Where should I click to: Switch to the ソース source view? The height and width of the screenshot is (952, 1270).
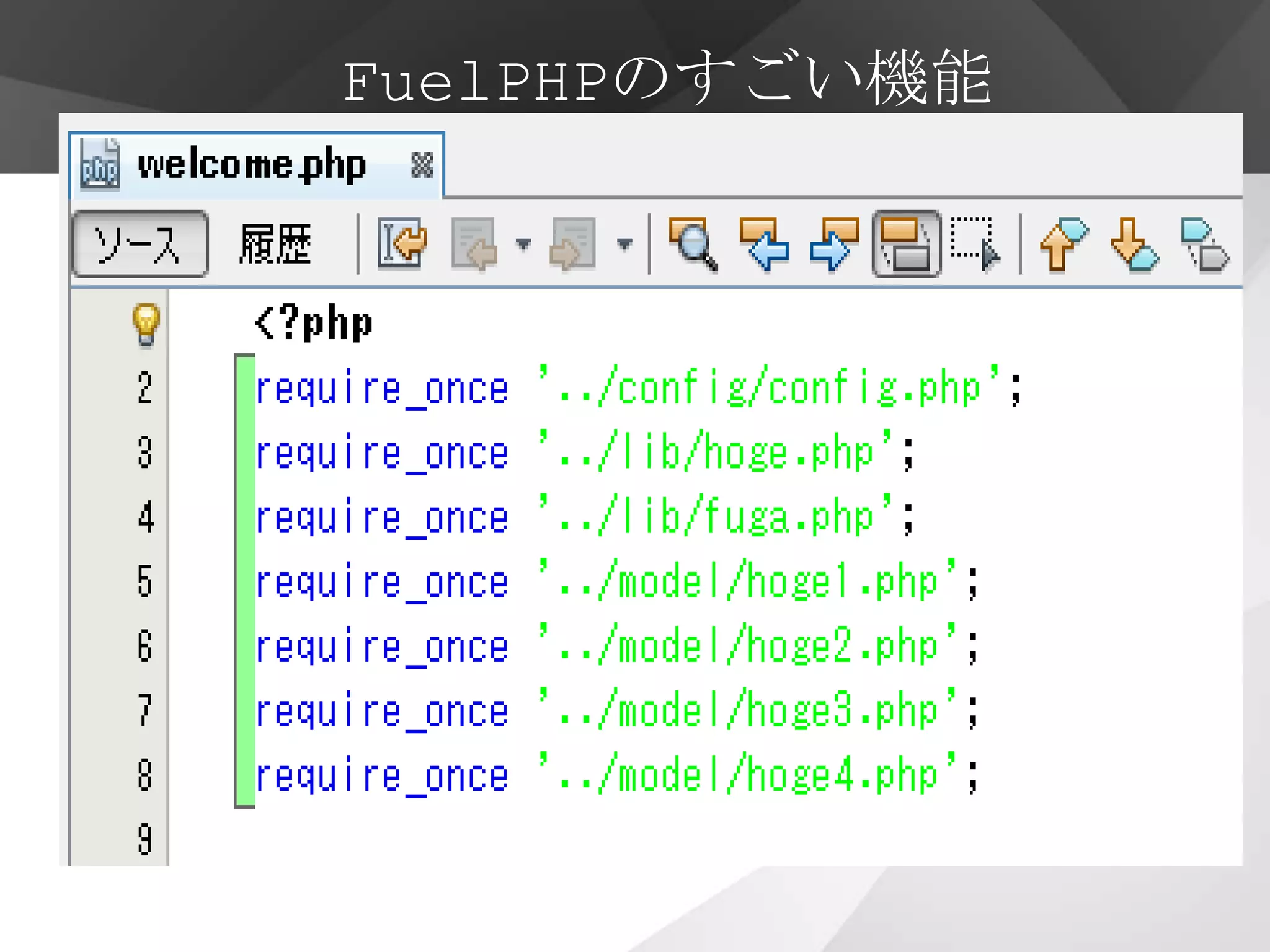coord(140,244)
